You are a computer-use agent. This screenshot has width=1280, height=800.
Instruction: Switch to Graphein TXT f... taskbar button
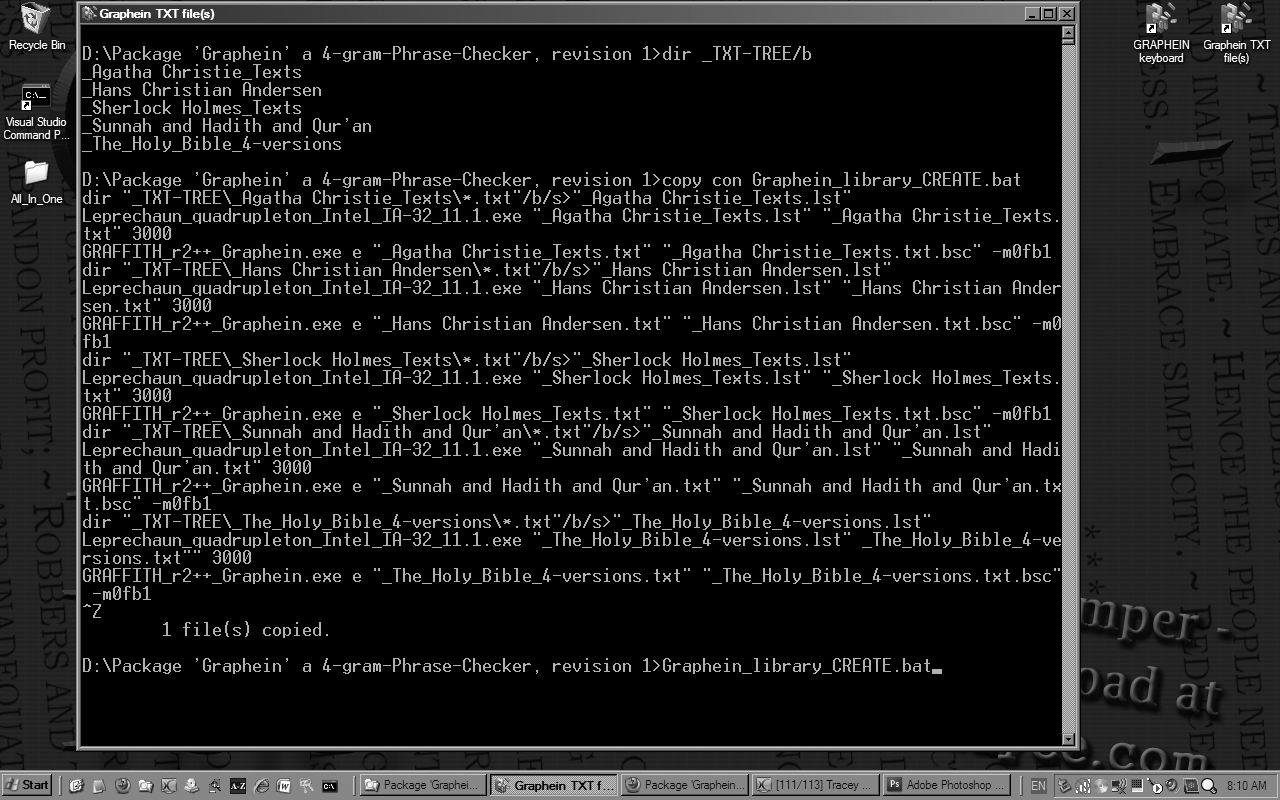point(554,785)
